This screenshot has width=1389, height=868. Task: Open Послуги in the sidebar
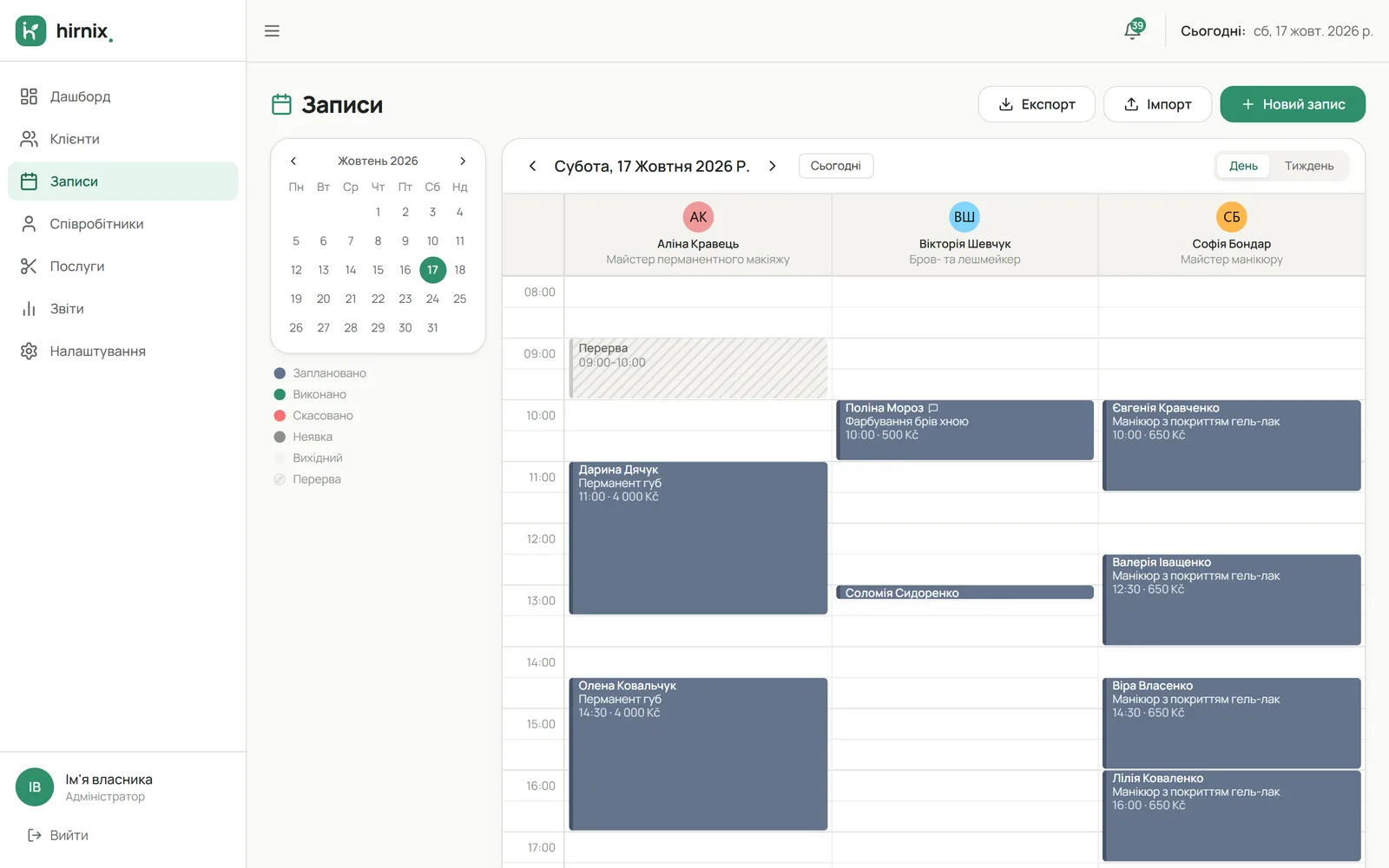[123, 266]
